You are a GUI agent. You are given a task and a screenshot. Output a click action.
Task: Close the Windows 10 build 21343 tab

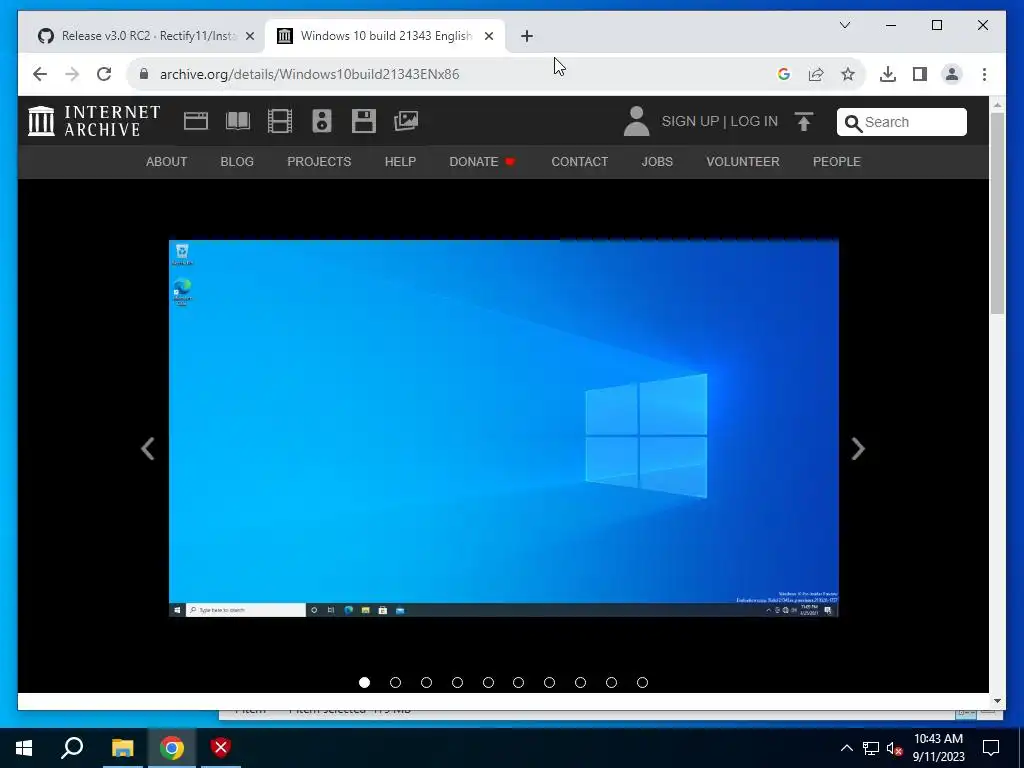point(488,36)
